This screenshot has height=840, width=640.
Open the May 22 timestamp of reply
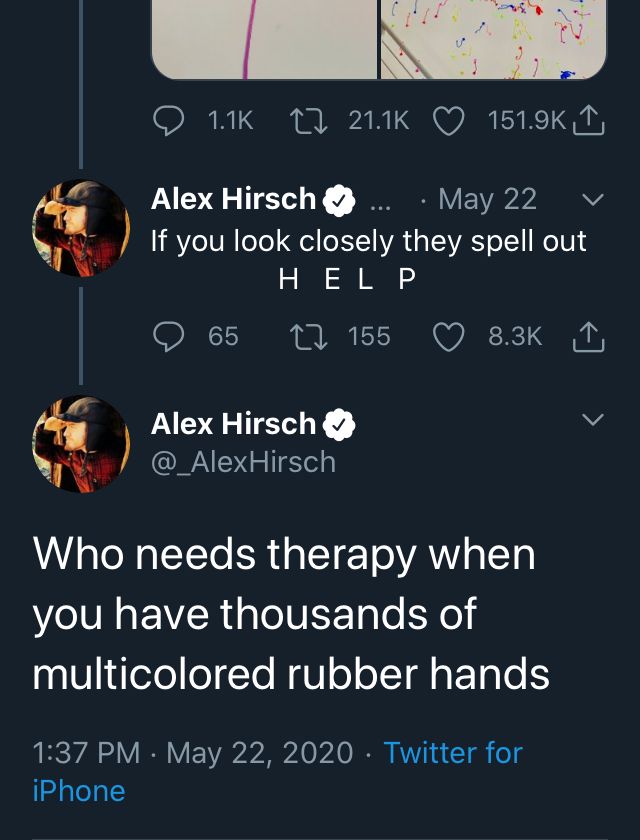pos(487,199)
